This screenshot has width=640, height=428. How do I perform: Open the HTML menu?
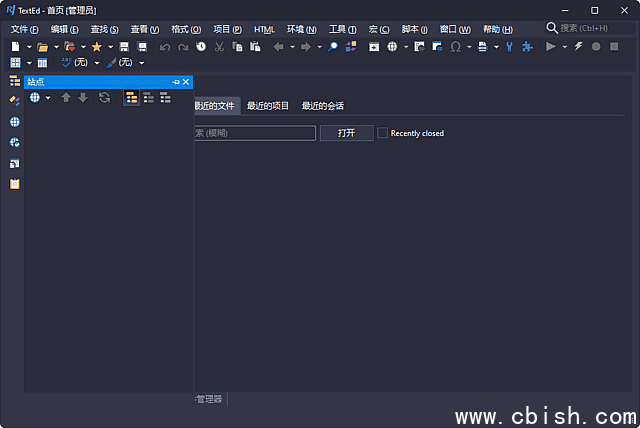click(x=264, y=29)
